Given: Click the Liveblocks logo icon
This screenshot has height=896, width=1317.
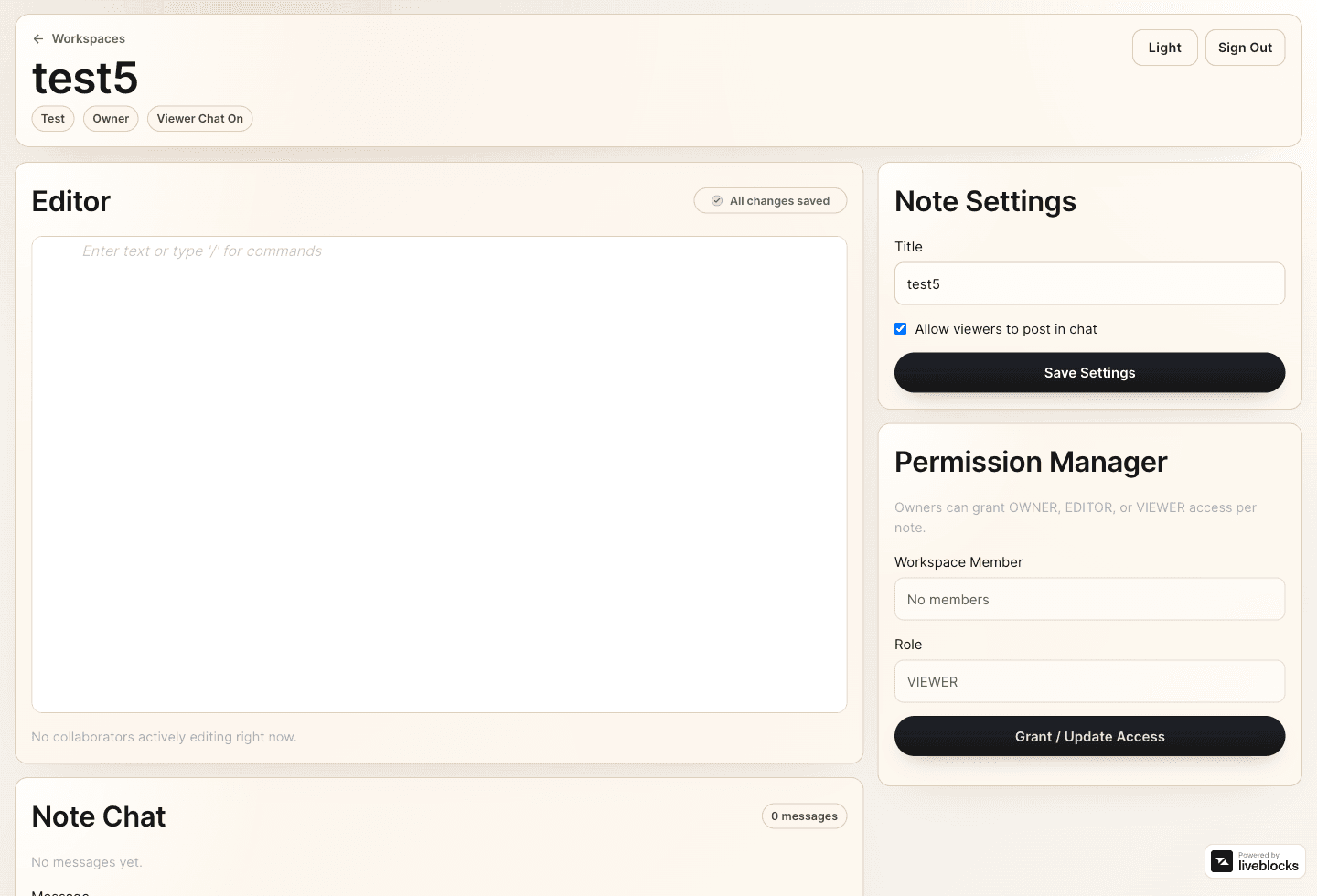Looking at the screenshot, I should tap(1224, 860).
